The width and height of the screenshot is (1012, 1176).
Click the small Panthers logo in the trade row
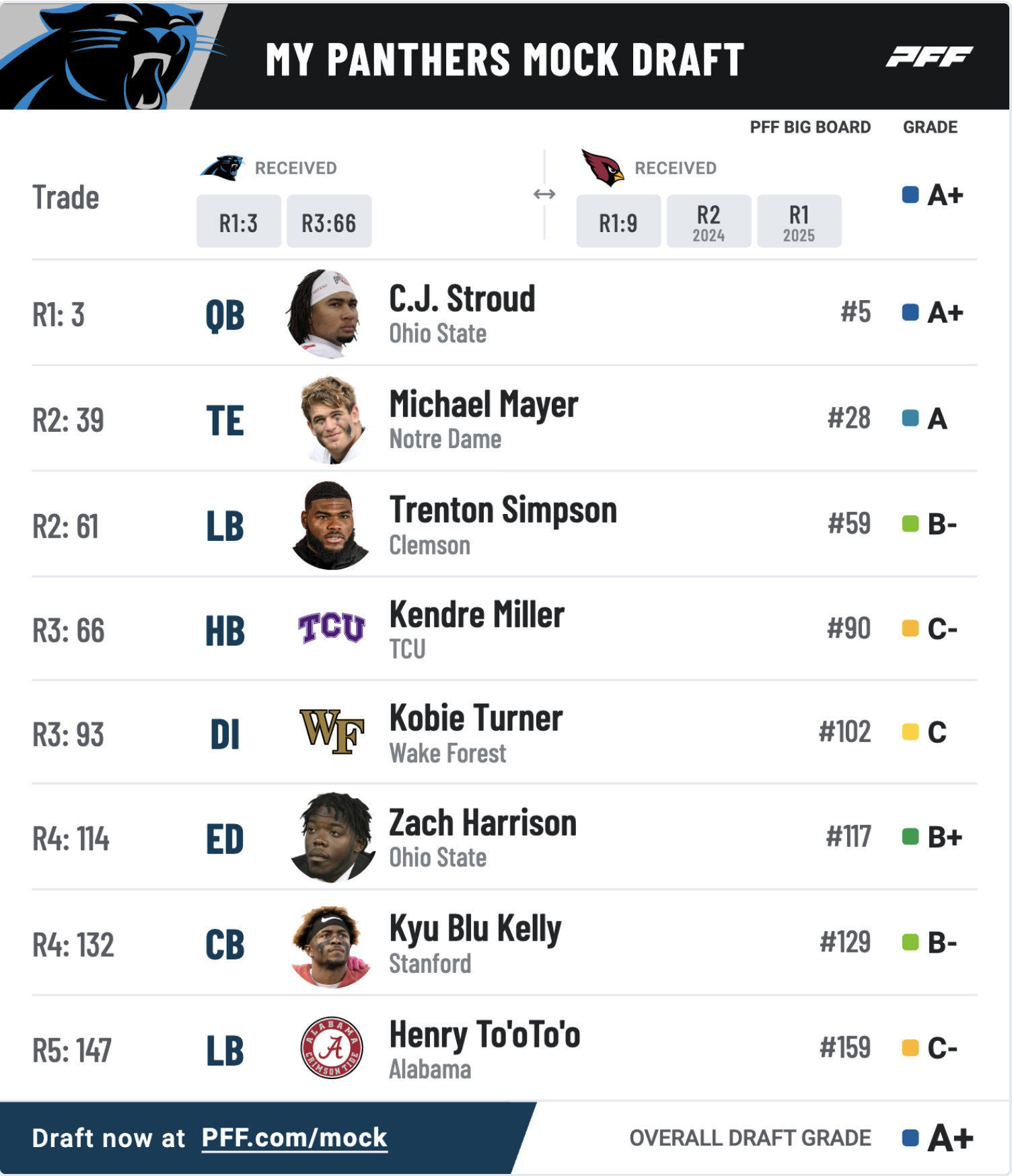pos(222,168)
